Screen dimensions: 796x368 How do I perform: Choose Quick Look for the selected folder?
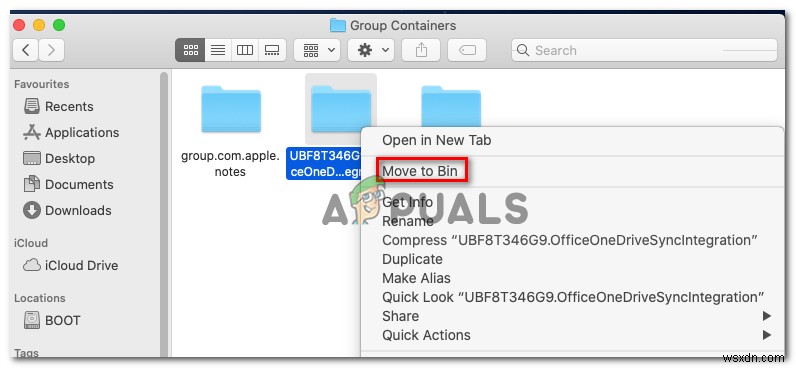(573, 297)
